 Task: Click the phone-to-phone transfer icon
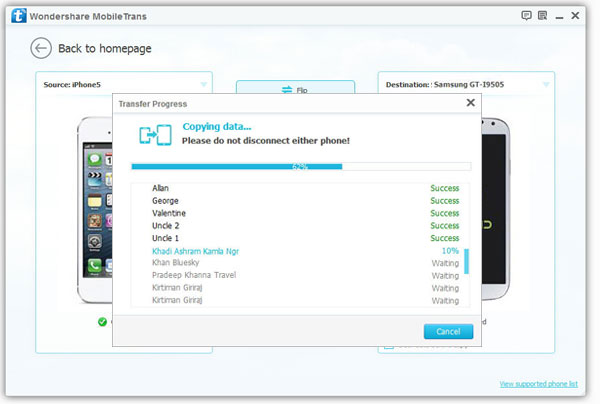click(x=155, y=135)
